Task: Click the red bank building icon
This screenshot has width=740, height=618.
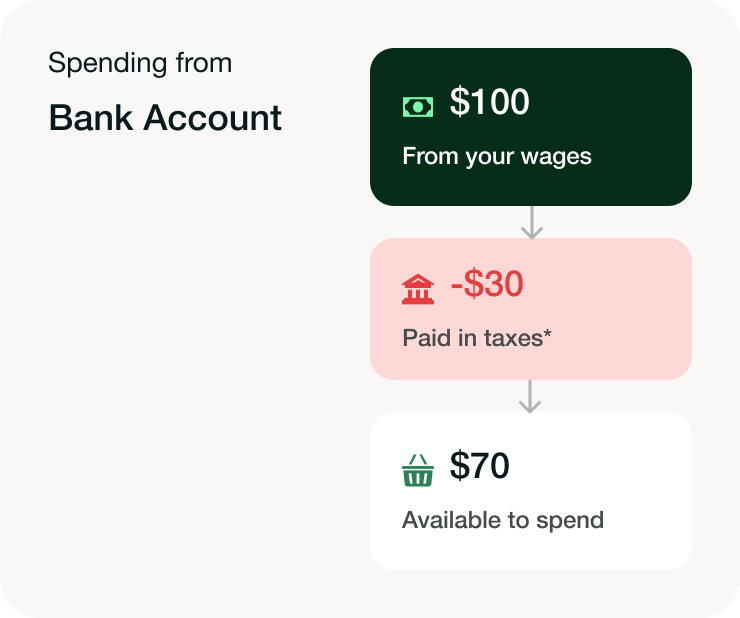Action: pyautogui.click(x=418, y=290)
